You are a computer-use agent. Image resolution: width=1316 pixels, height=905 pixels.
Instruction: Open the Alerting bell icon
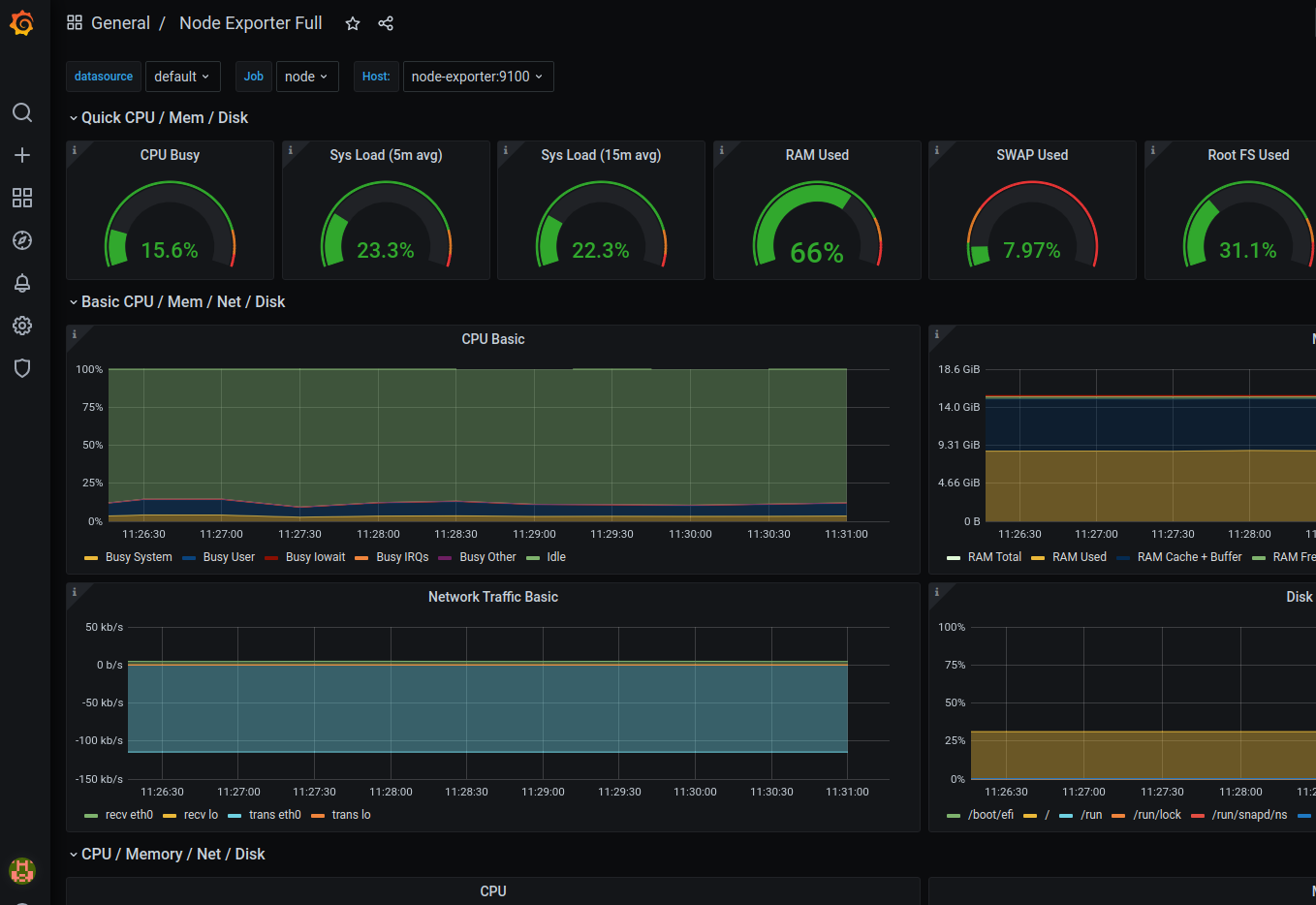[x=22, y=283]
